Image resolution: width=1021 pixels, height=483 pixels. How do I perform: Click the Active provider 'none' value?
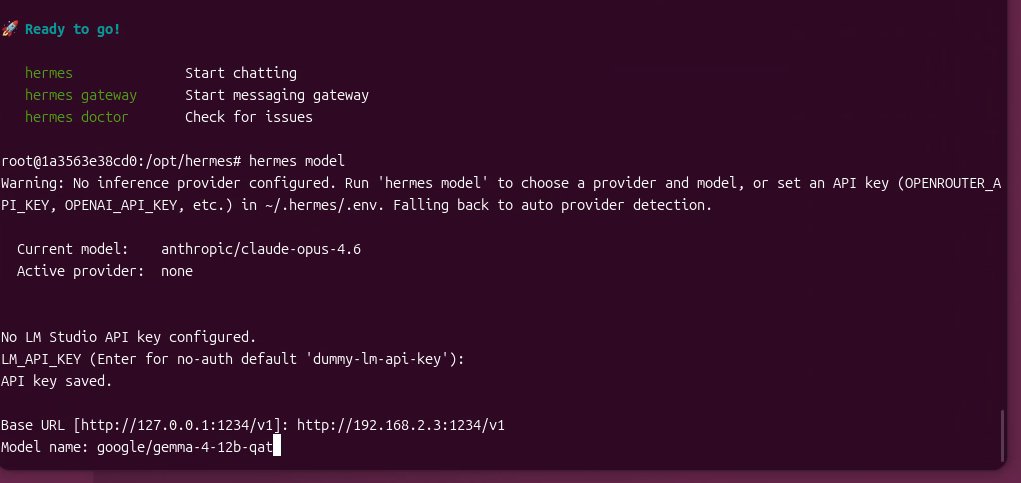click(177, 271)
